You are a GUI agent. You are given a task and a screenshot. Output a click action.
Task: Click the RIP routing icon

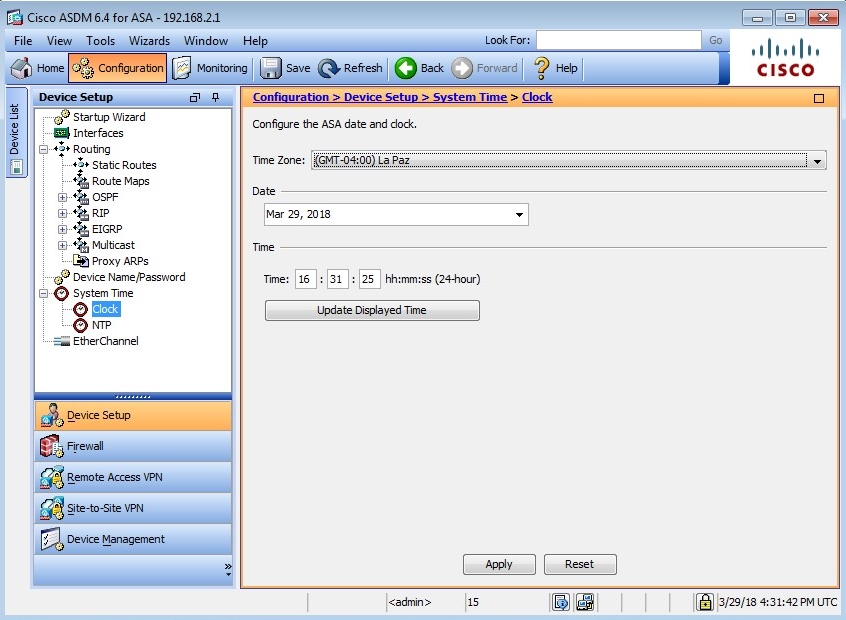(x=81, y=213)
